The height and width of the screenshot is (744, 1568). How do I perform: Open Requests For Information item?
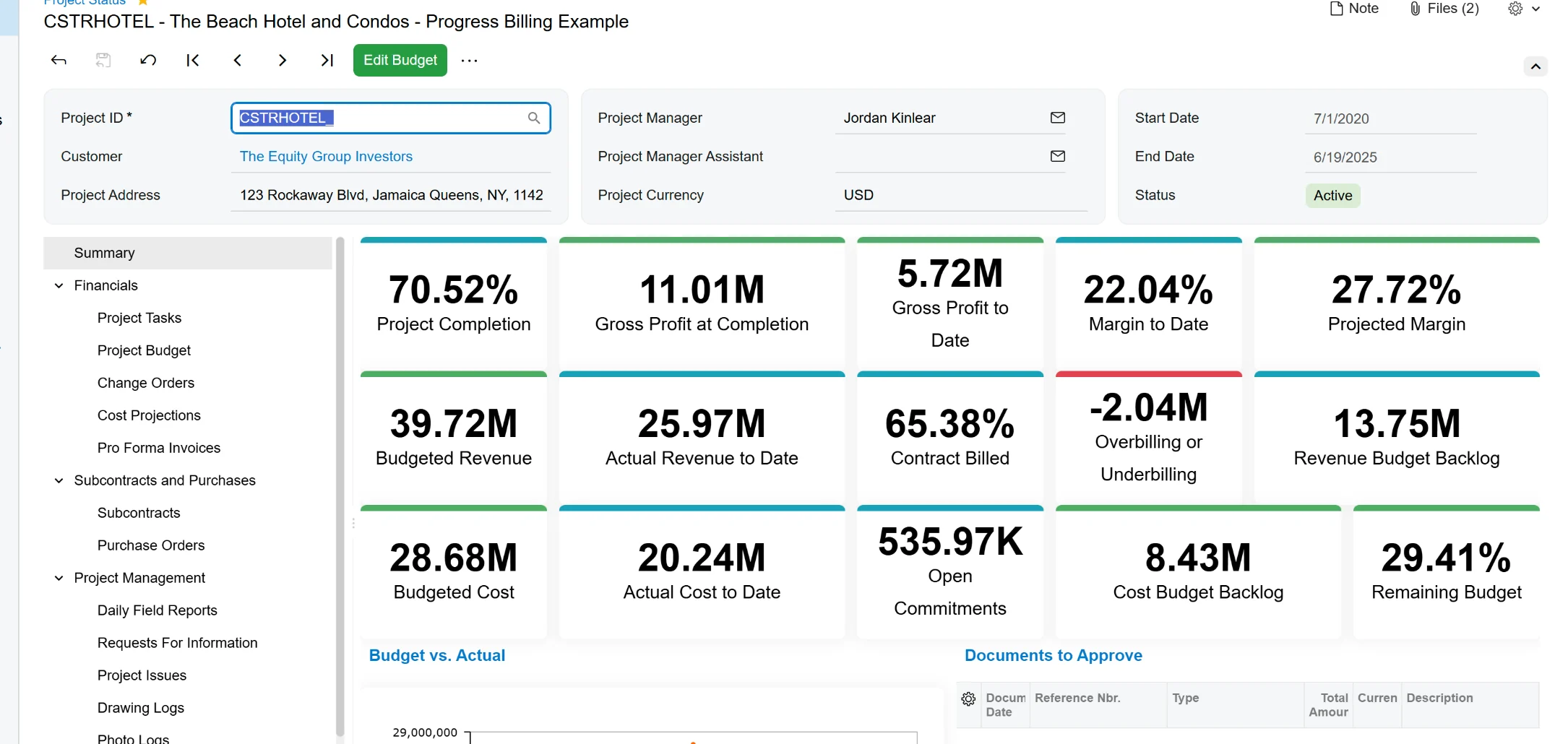pos(178,643)
